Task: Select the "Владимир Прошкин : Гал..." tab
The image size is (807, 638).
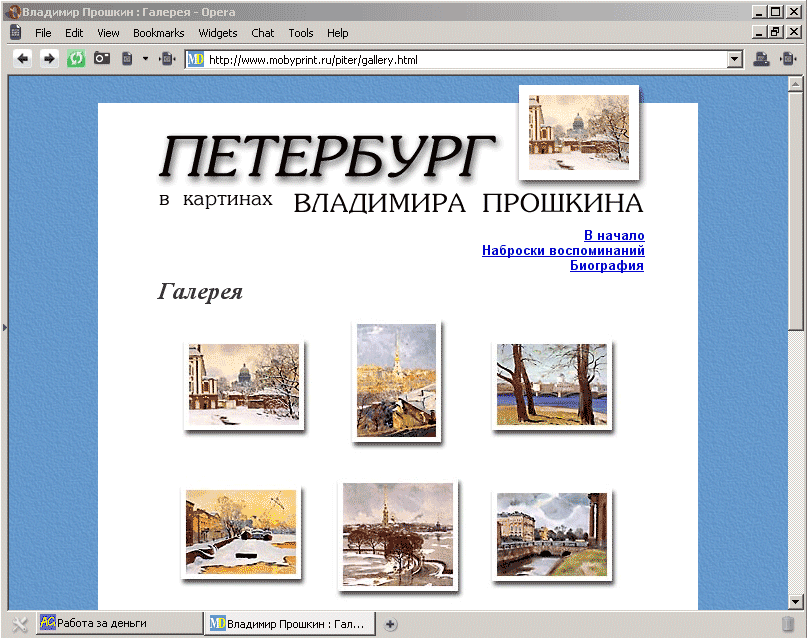Action: pyautogui.click(x=290, y=624)
